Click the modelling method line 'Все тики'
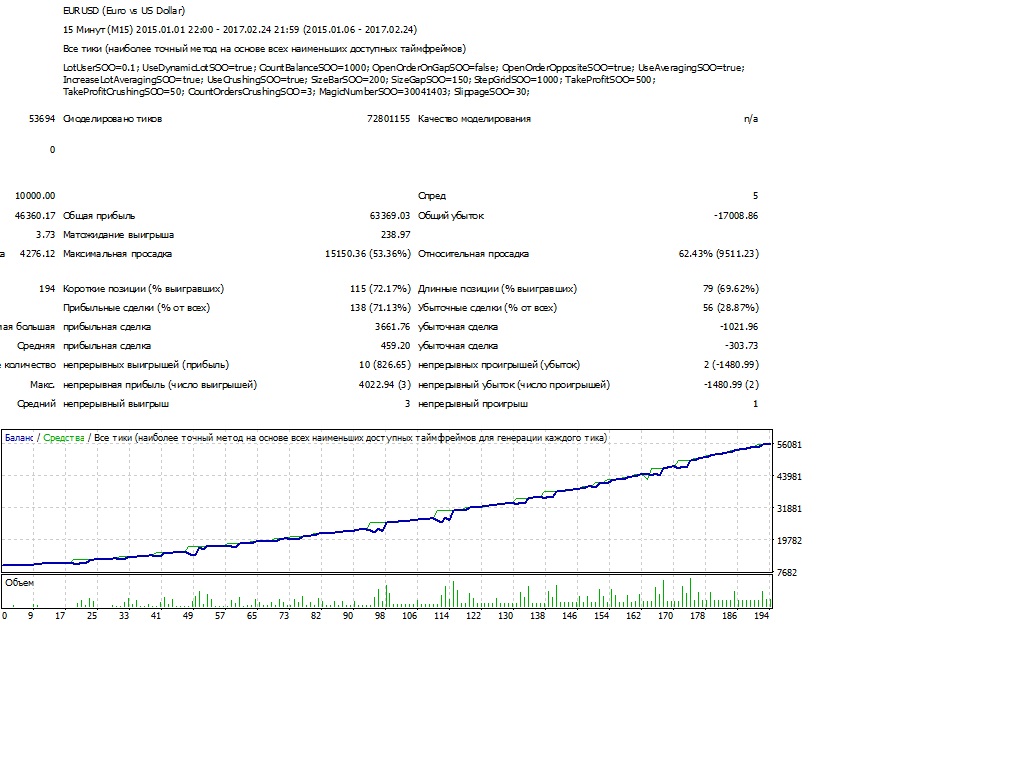This screenshot has height=768, width=1024. click(264, 48)
